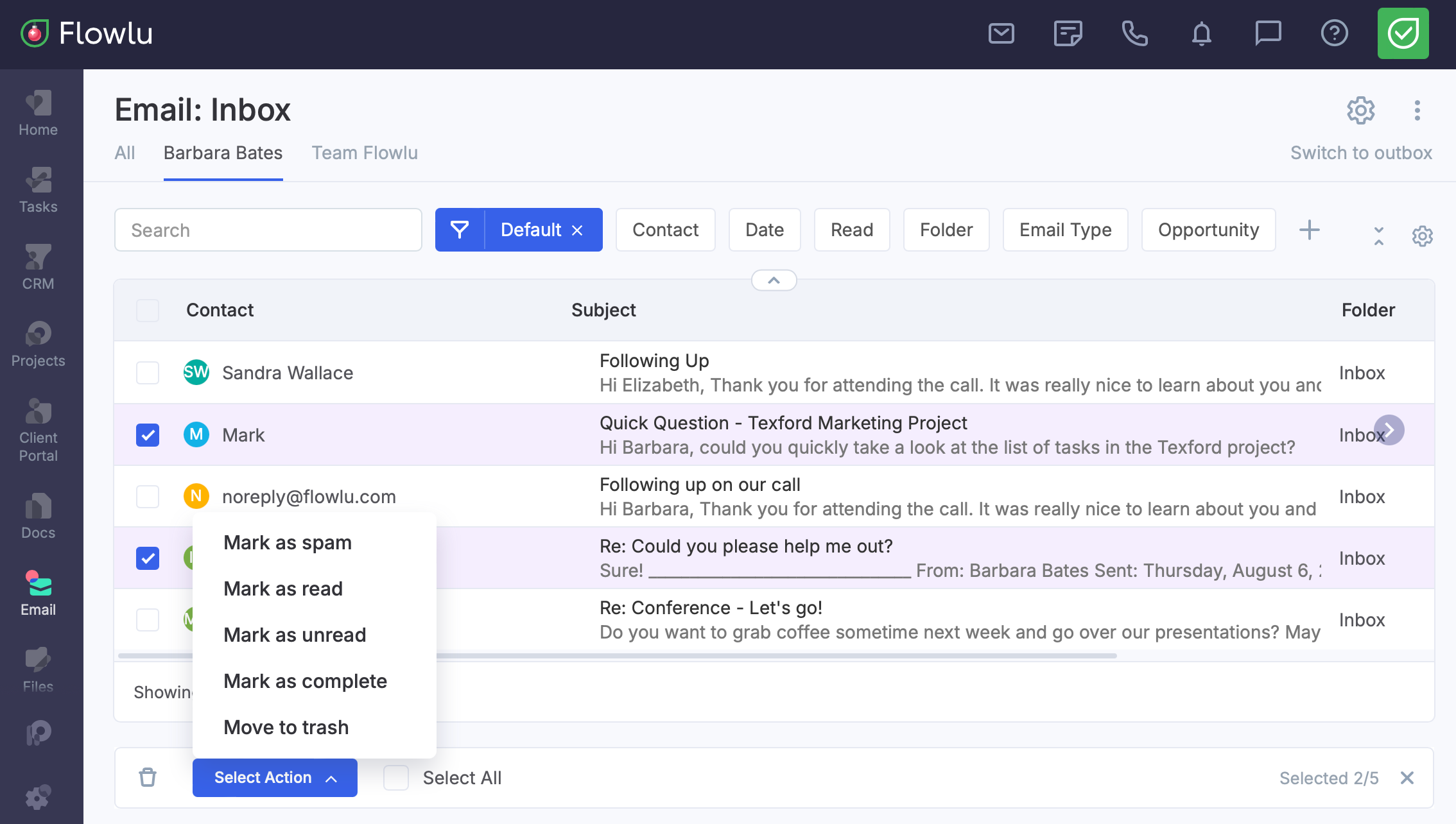Choose Mark as complete
The width and height of the screenshot is (1456, 824).
(x=305, y=681)
